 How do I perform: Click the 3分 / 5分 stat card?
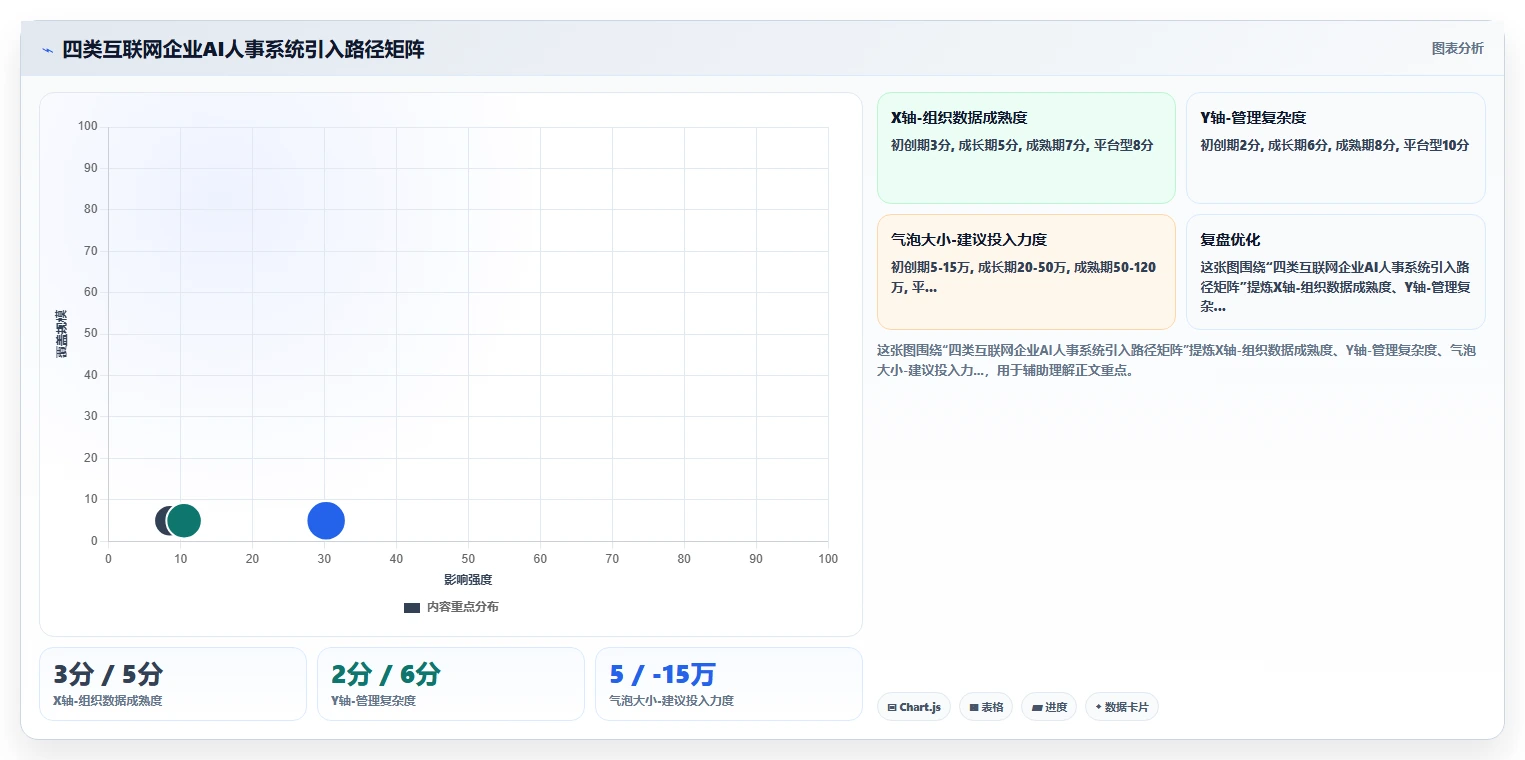point(173,684)
